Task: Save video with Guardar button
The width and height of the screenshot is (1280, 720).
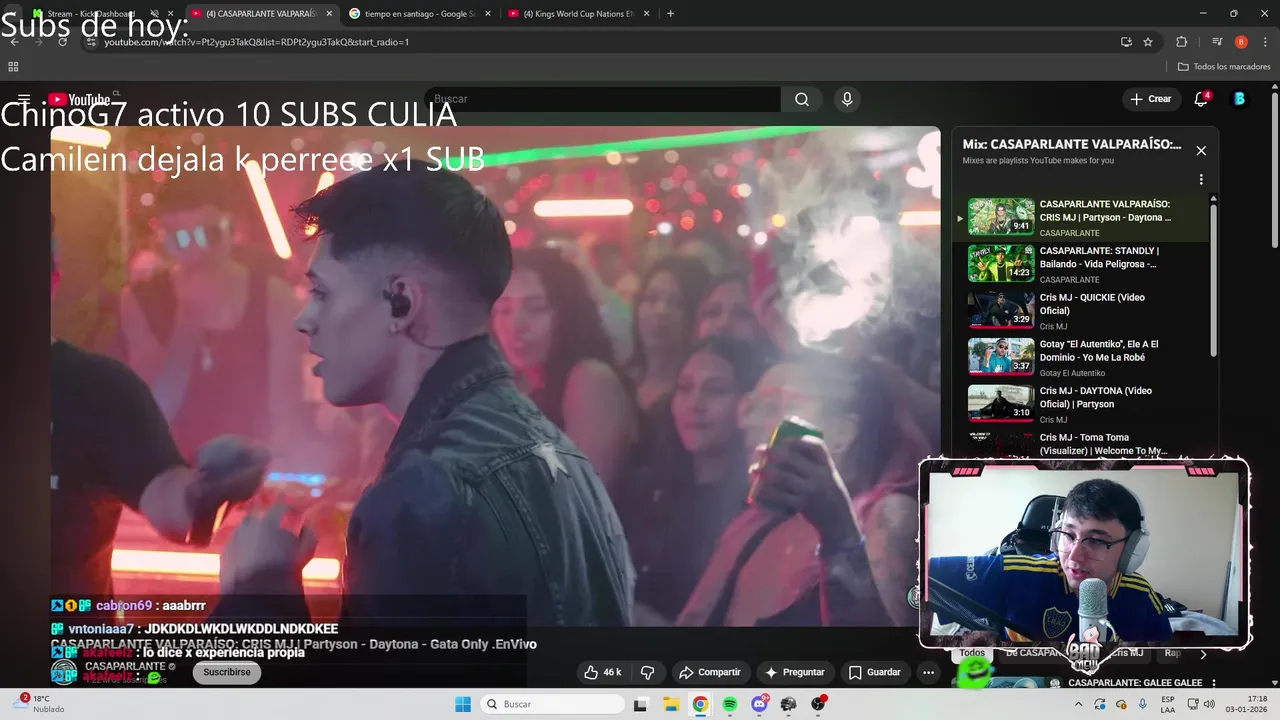Action: (874, 672)
